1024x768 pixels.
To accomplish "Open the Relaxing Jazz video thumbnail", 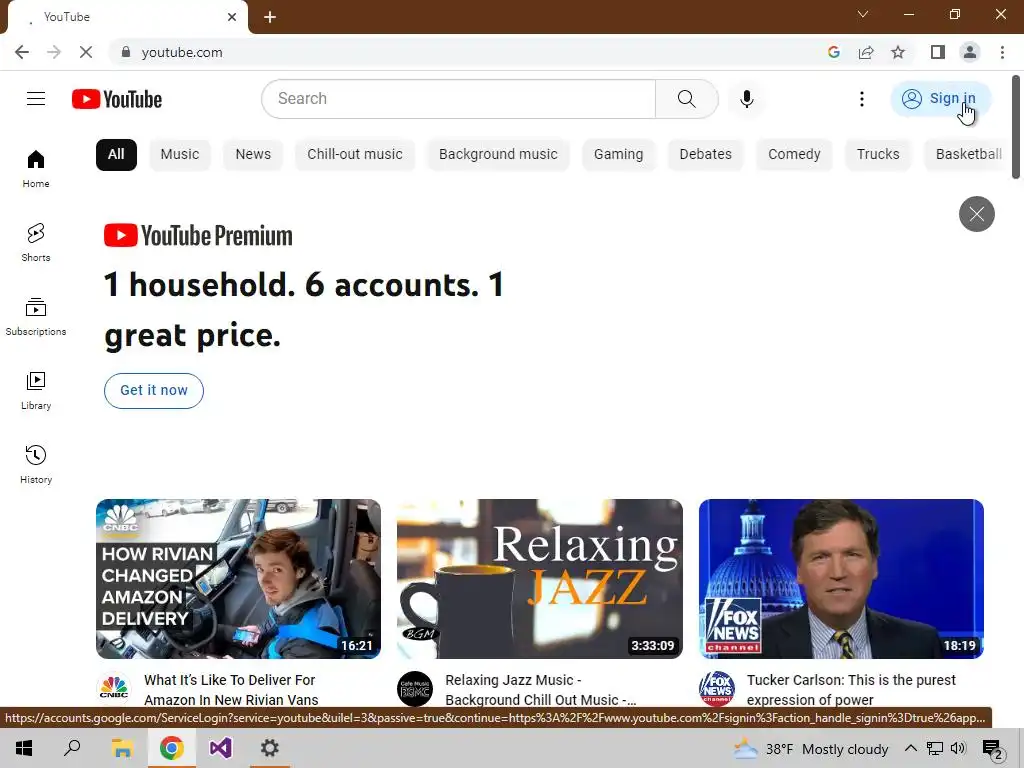I will pyautogui.click(x=539, y=579).
